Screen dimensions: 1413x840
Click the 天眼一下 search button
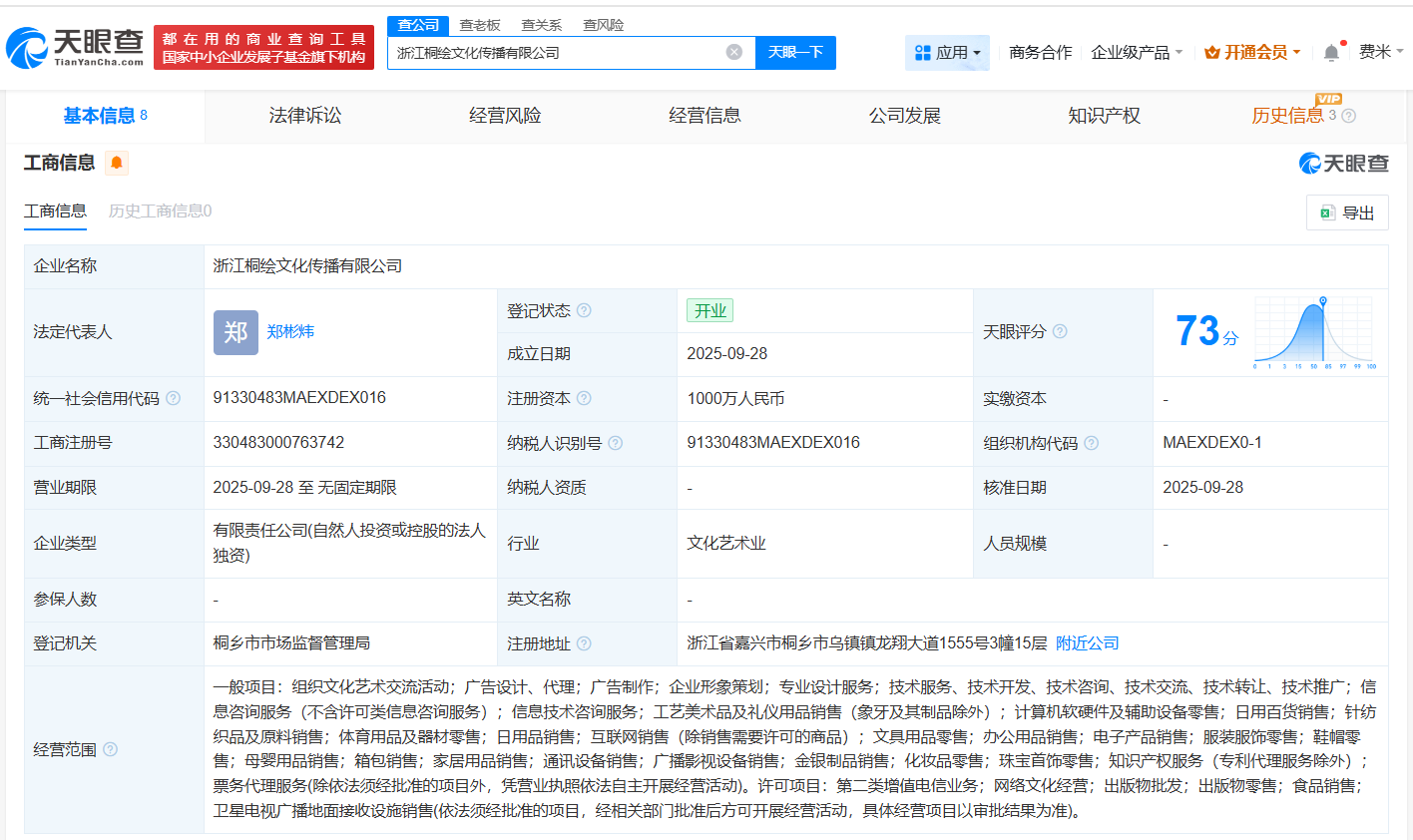tap(795, 52)
